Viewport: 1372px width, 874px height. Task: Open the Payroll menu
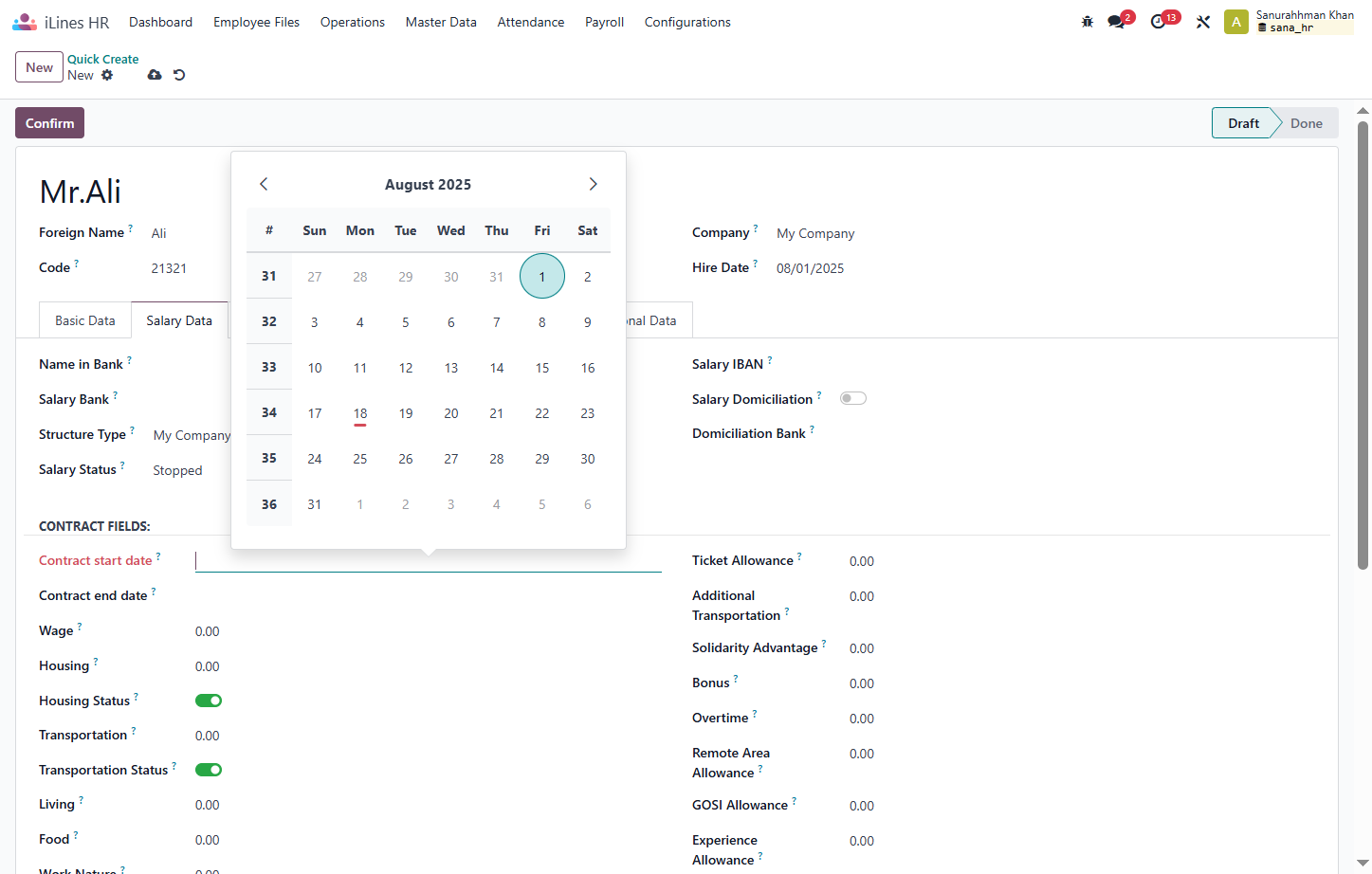point(604,22)
